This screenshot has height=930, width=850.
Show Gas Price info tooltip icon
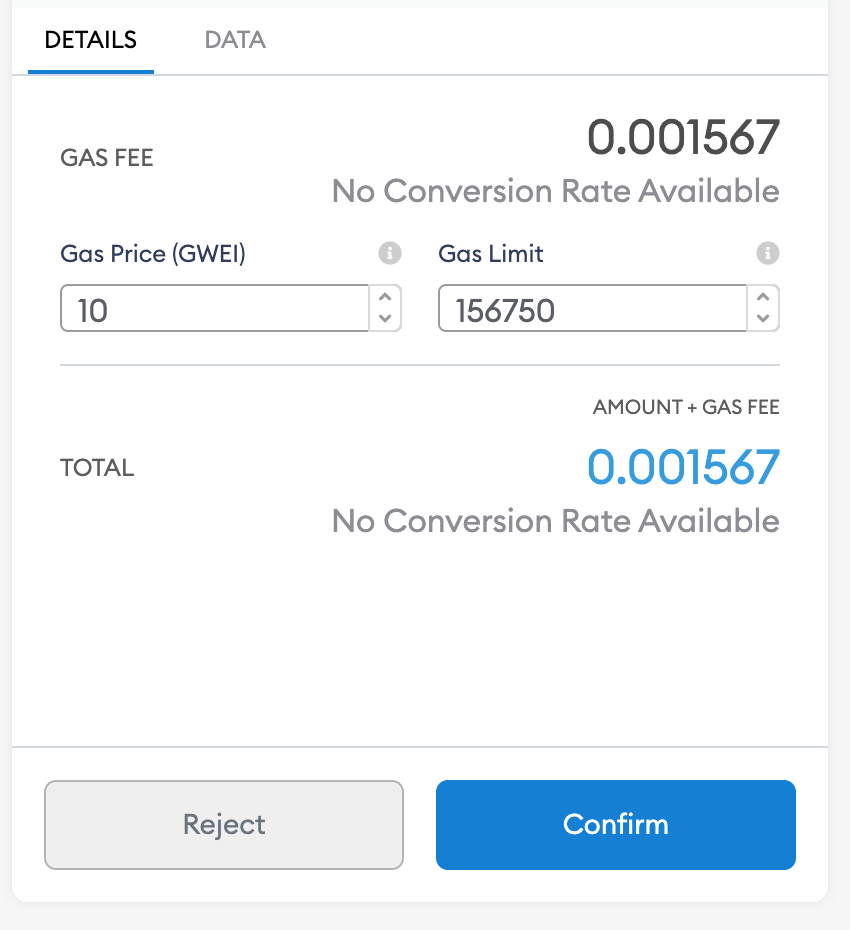click(x=390, y=253)
